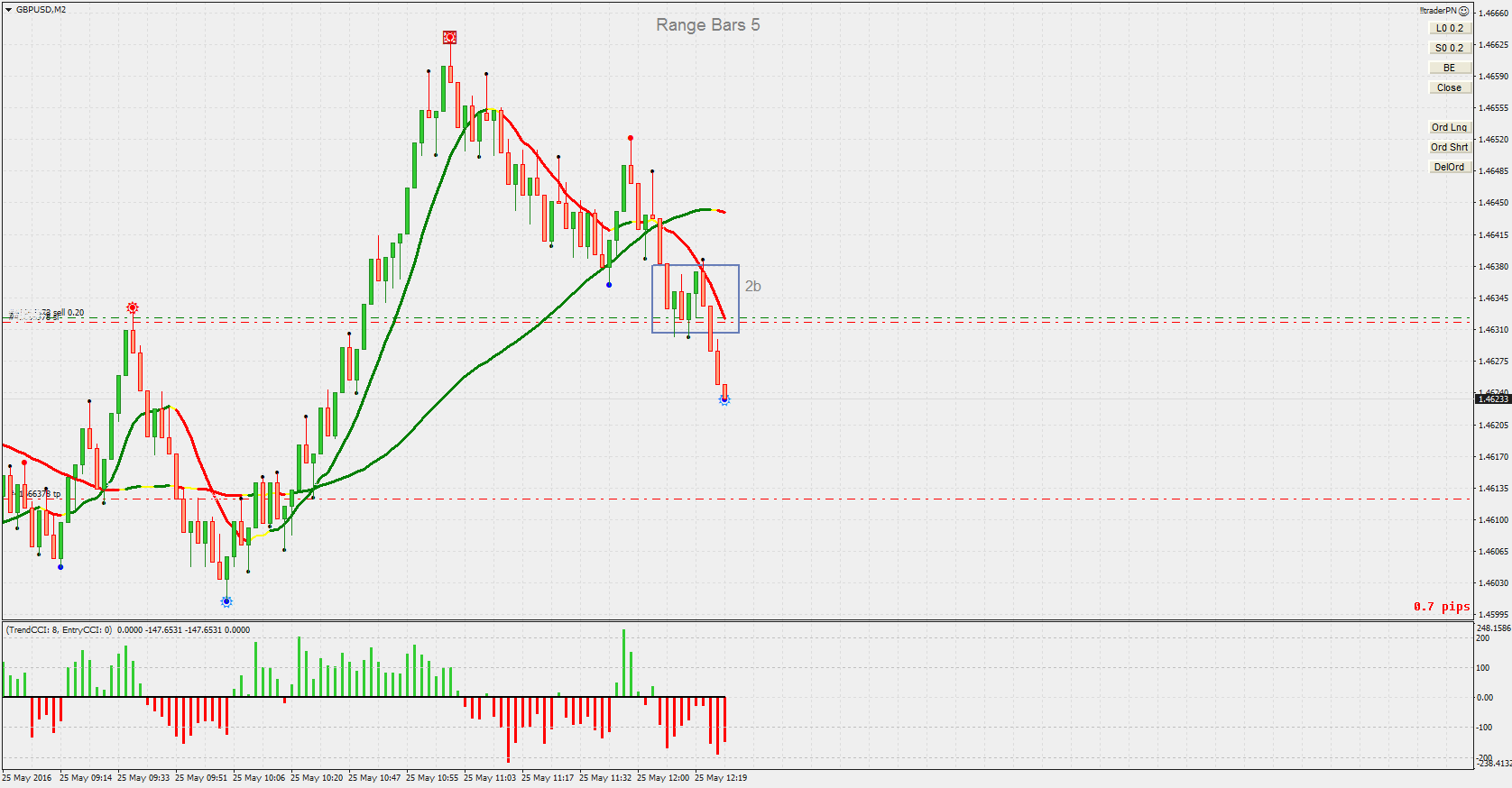Select the red dot marker above 11:32 swing high
The height and width of the screenshot is (788, 1512).
(x=631, y=138)
